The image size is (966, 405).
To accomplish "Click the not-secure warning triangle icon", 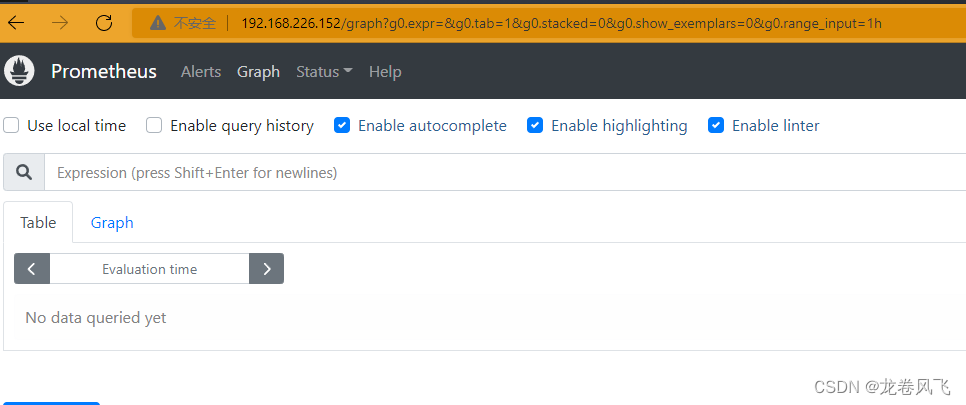I will click(x=158, y=23).
